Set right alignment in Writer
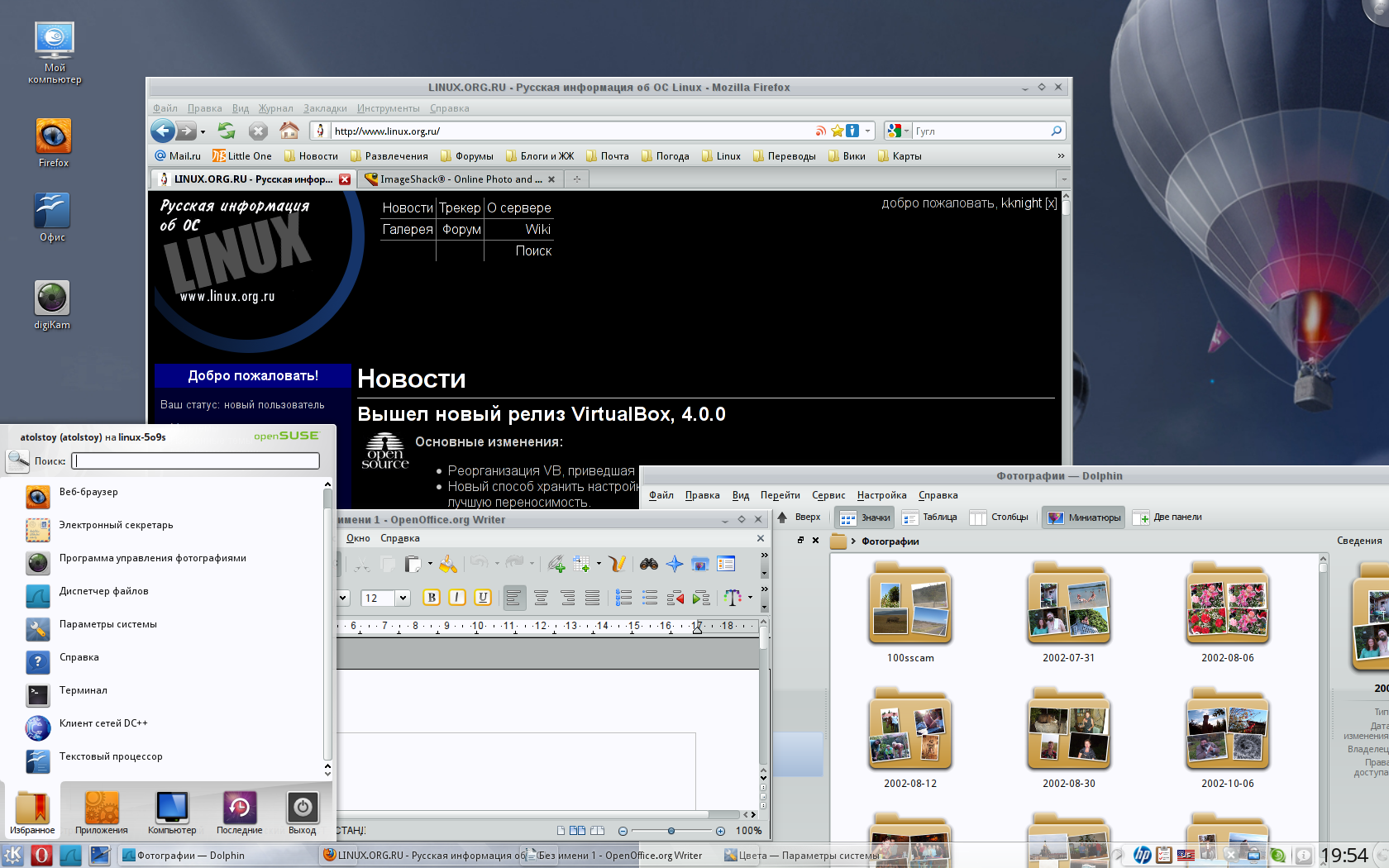1389x868 pixels. pyautogui.click(x=567, y=597)
